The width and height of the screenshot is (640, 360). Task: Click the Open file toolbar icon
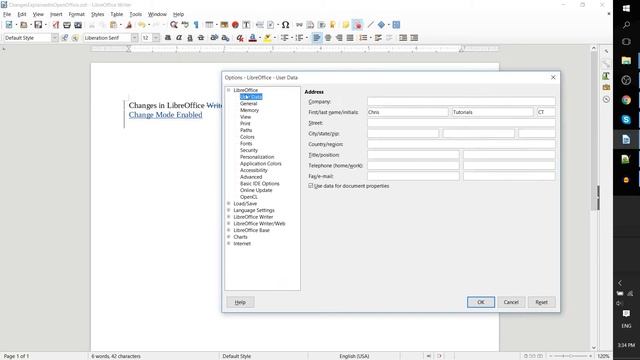(23, 25)
